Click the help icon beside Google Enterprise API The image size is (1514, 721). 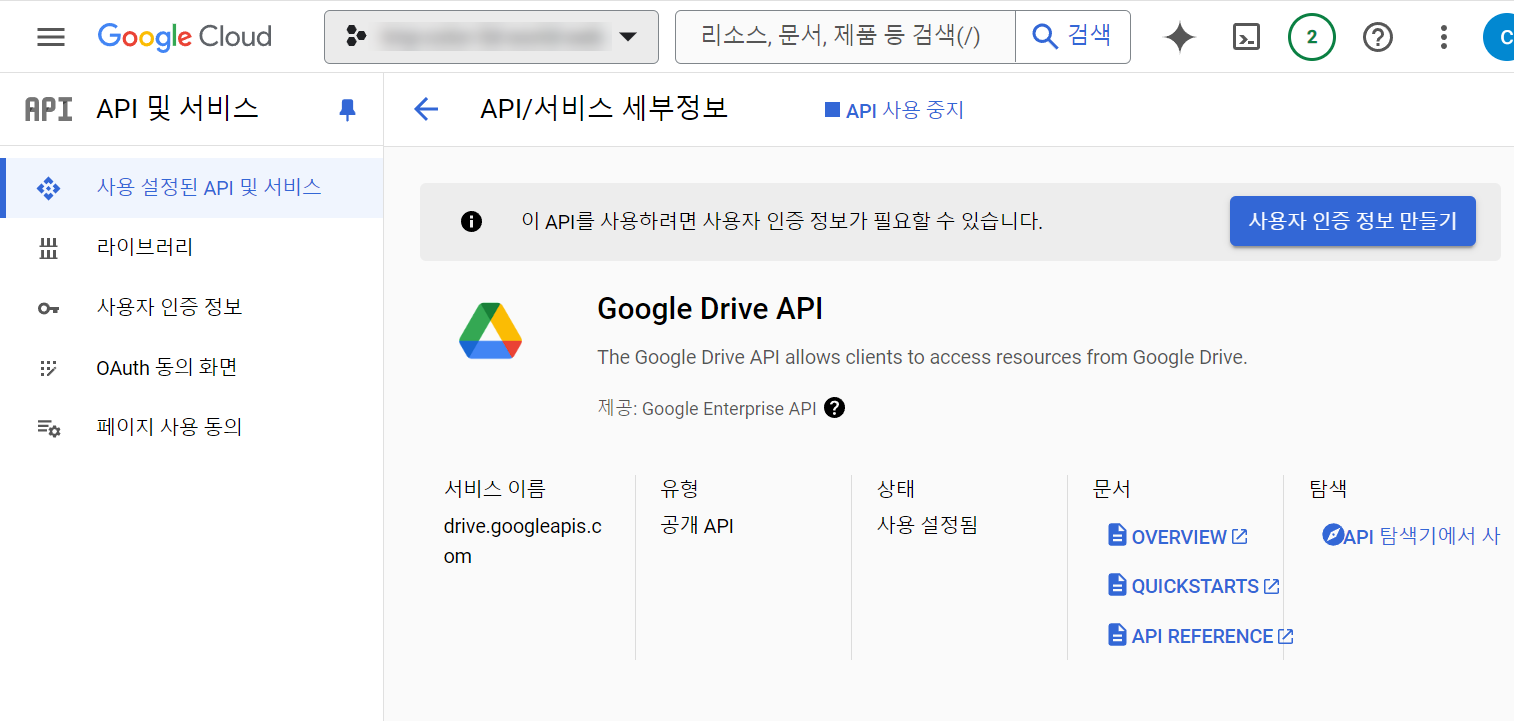point(835,408)
